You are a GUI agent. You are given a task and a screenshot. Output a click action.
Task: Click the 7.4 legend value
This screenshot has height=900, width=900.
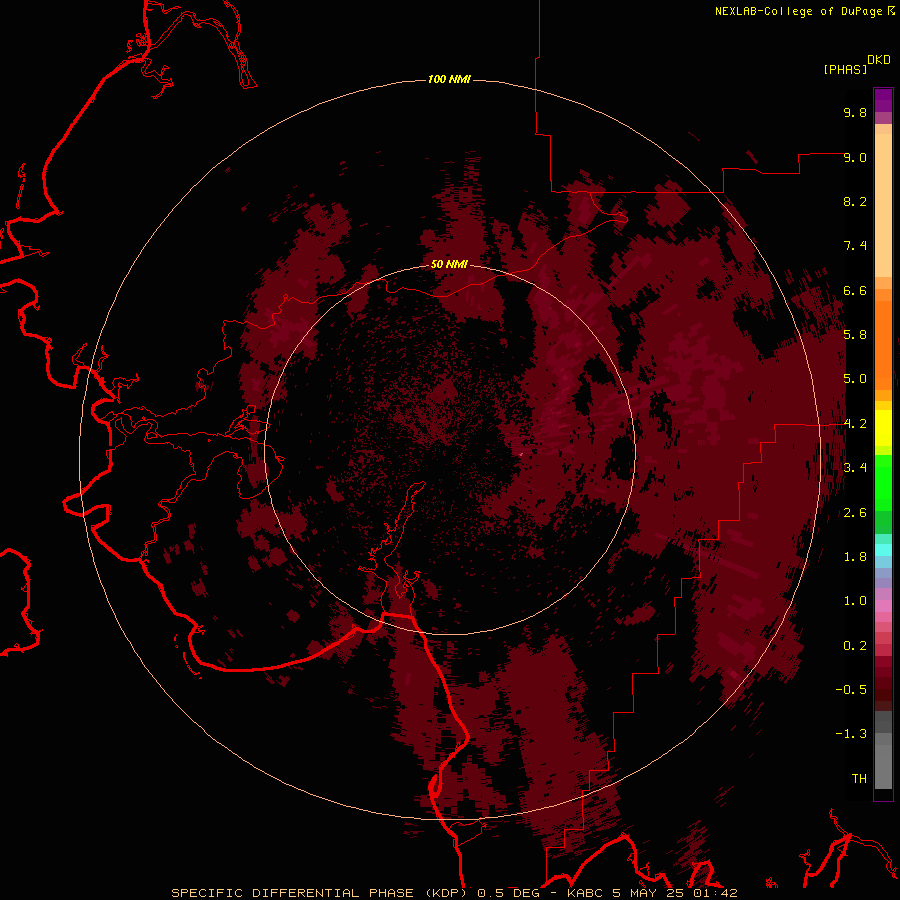tap(855, 246)
